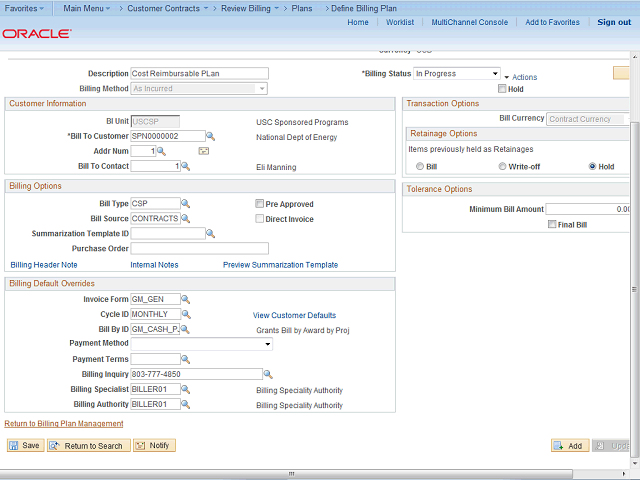
Task: Open the Payment Method dropdown
Action: pos(268,344)
